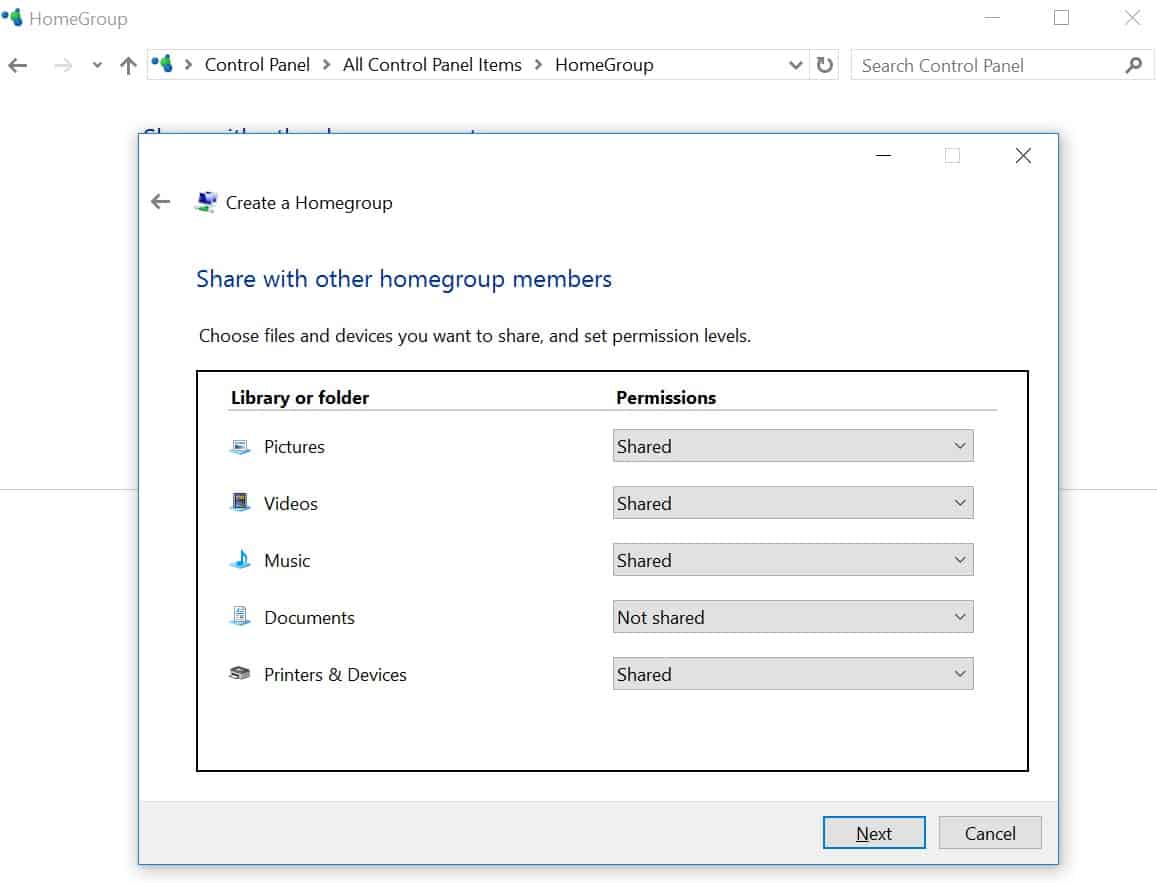Maximize the HomeGroup Control Panel window
Screen dimensions: 1157x883
click(1061, 18)
